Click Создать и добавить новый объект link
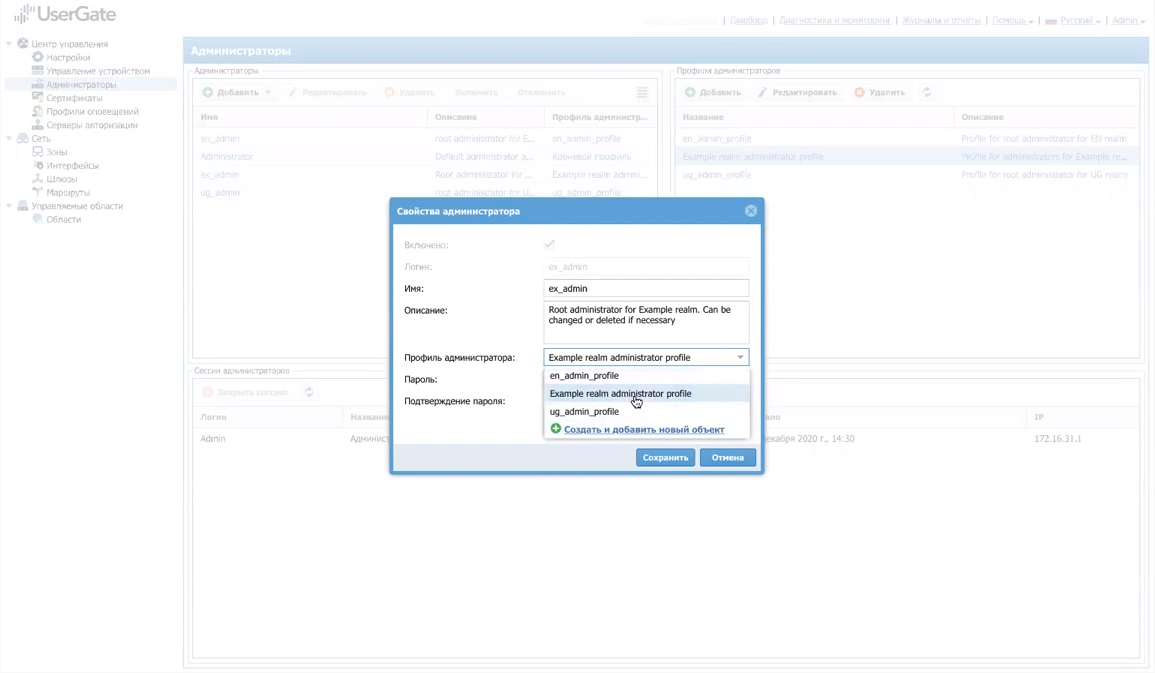Screen dimensions: 1155x673 point(644,429)
